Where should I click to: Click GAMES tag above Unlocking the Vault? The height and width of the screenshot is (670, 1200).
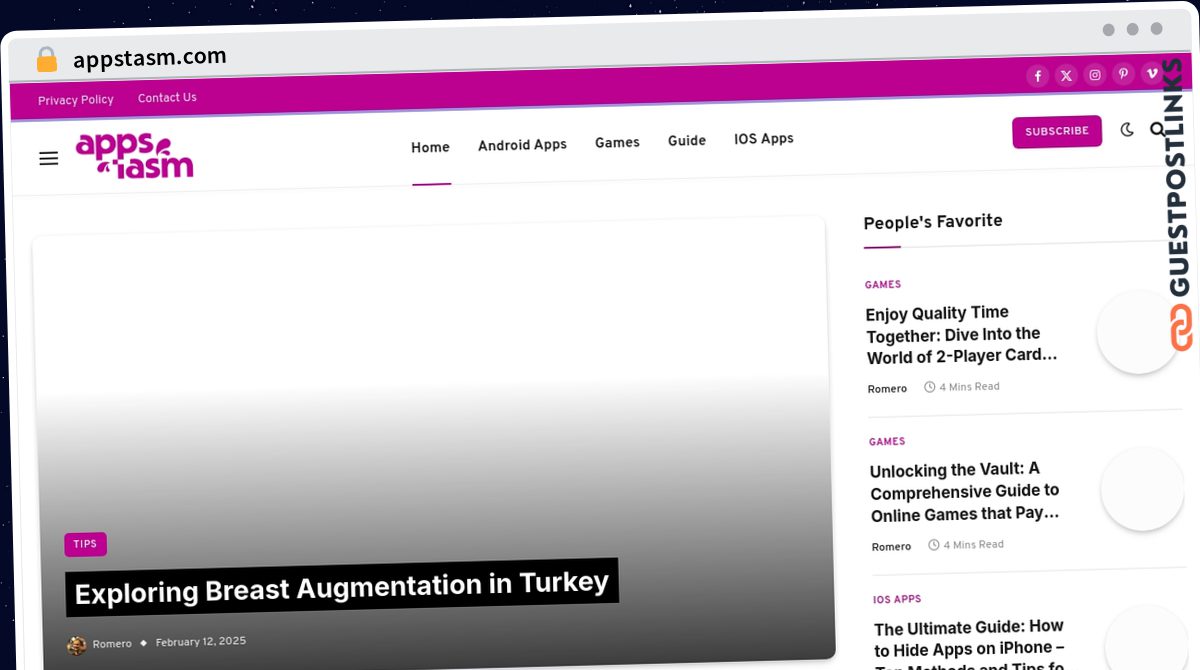(x=887, y=442)
